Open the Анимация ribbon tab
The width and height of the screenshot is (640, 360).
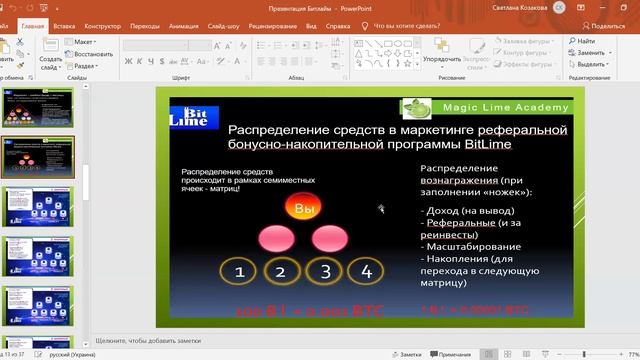point(183,26)
